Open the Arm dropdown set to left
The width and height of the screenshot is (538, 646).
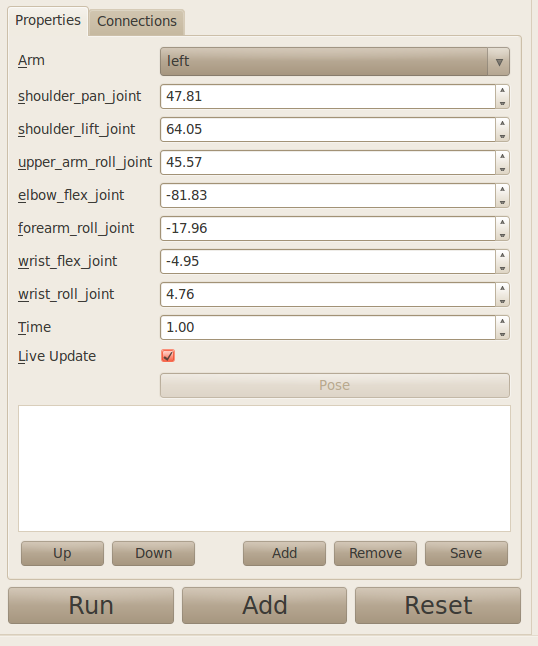click(334, 61)
